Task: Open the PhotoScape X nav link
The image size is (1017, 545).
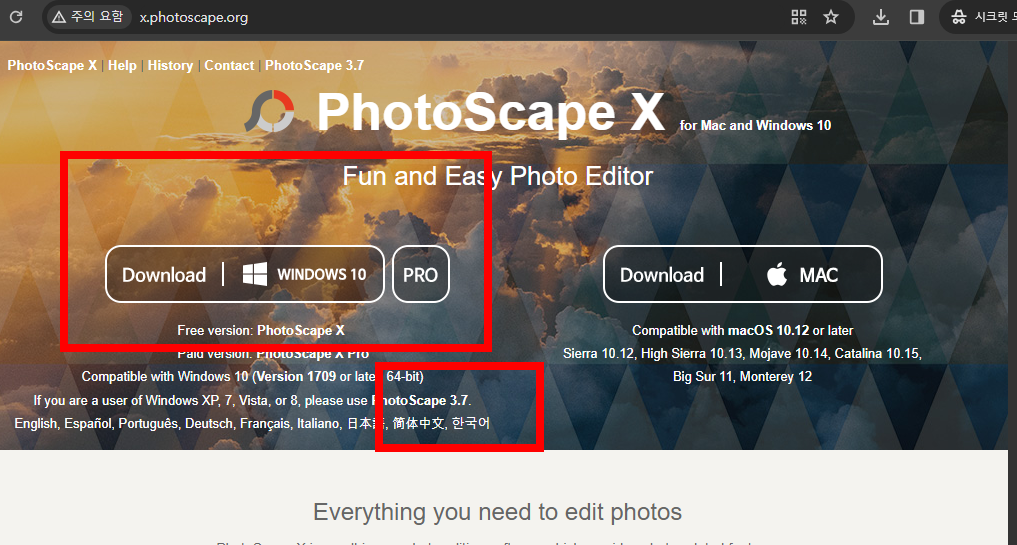Action: (x=52, y=66)
